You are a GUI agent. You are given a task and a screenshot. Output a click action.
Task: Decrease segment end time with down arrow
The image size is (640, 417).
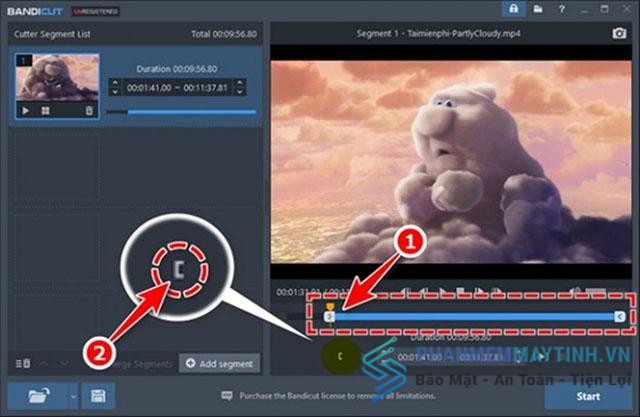(240, 92)
